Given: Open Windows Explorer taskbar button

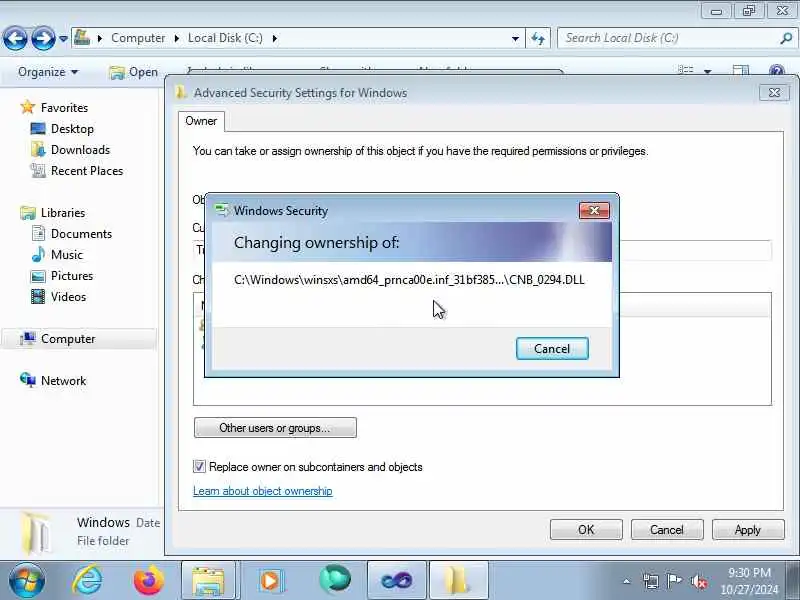Looking at the screenshot, I should pyautogui.click(x=208, y=580).
